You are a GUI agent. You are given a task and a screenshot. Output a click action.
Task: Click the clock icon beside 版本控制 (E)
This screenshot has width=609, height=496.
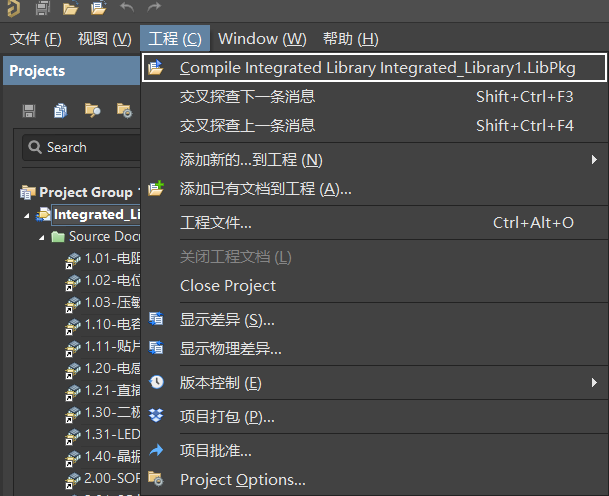point(157,382)
